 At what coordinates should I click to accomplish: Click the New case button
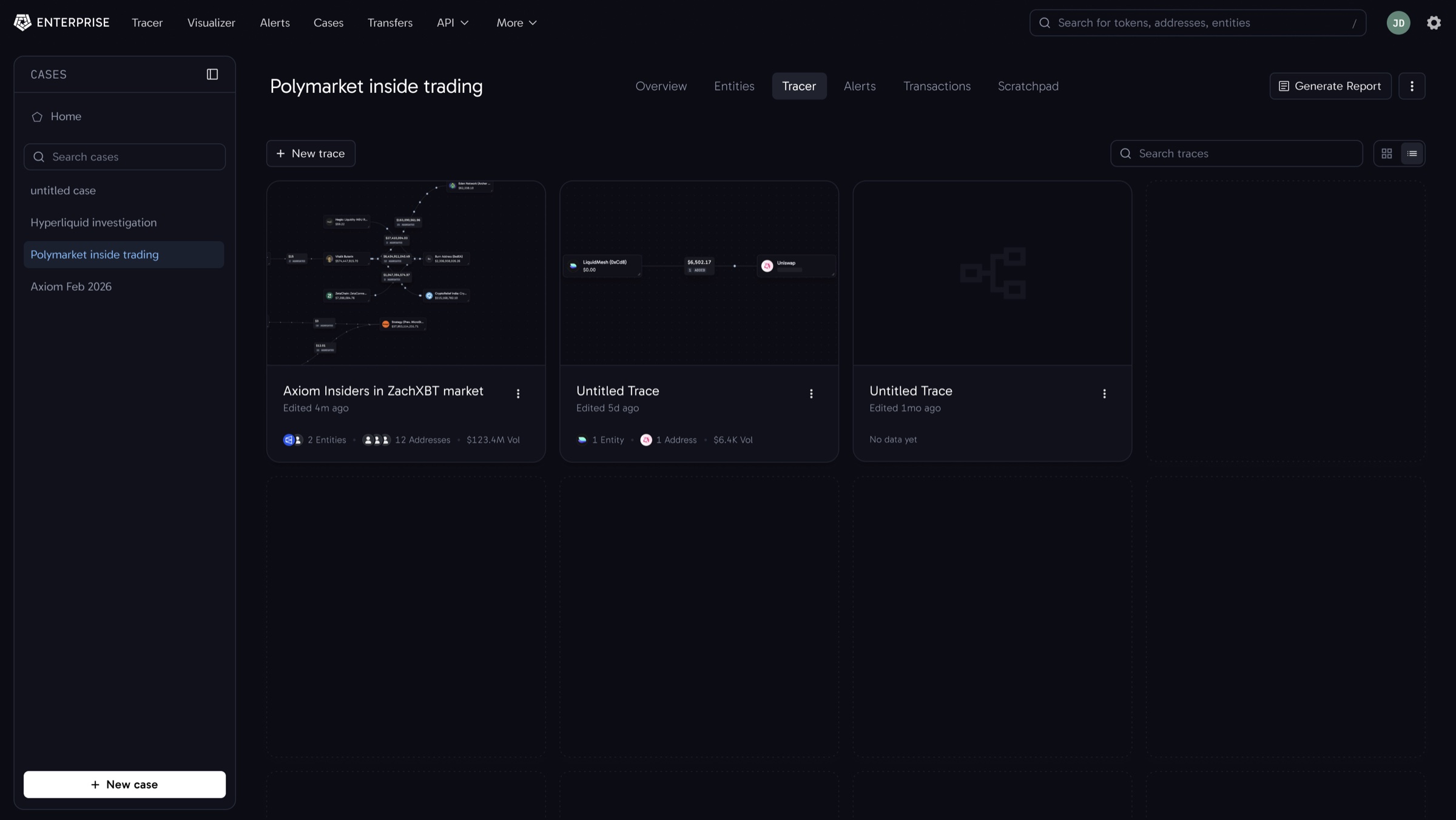pyautogui.click(x=124, y=784)
